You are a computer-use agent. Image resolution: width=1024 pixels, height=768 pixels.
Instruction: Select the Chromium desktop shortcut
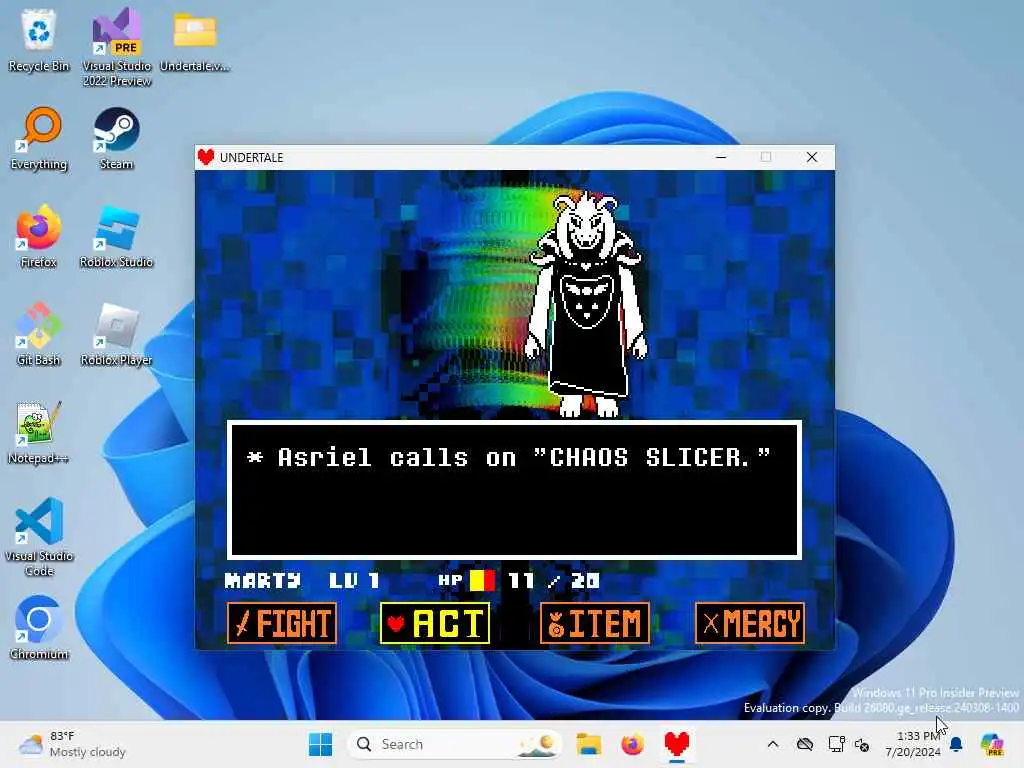tap(39, 628)
